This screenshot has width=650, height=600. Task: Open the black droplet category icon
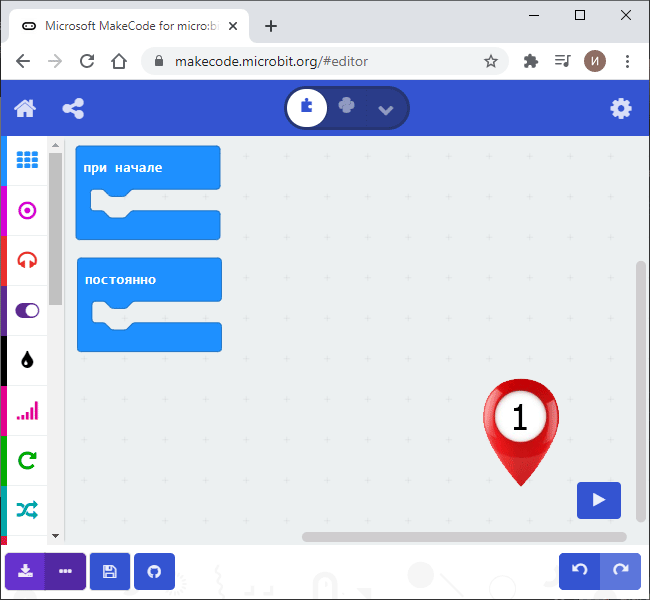point(27,360)
